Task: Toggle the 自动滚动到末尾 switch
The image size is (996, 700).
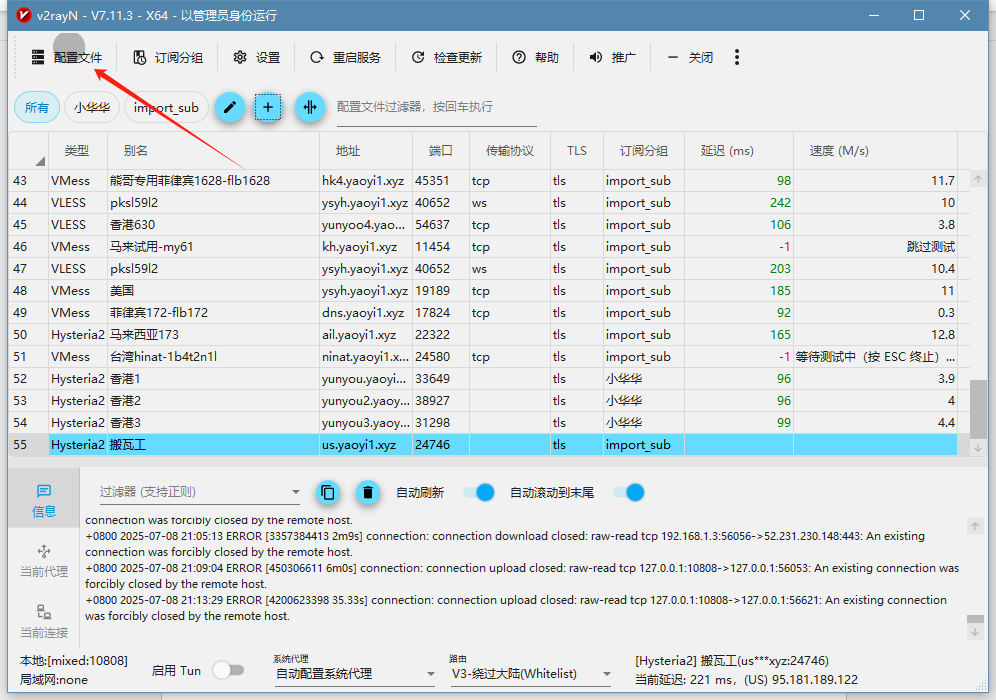Action: click(629, 492)
